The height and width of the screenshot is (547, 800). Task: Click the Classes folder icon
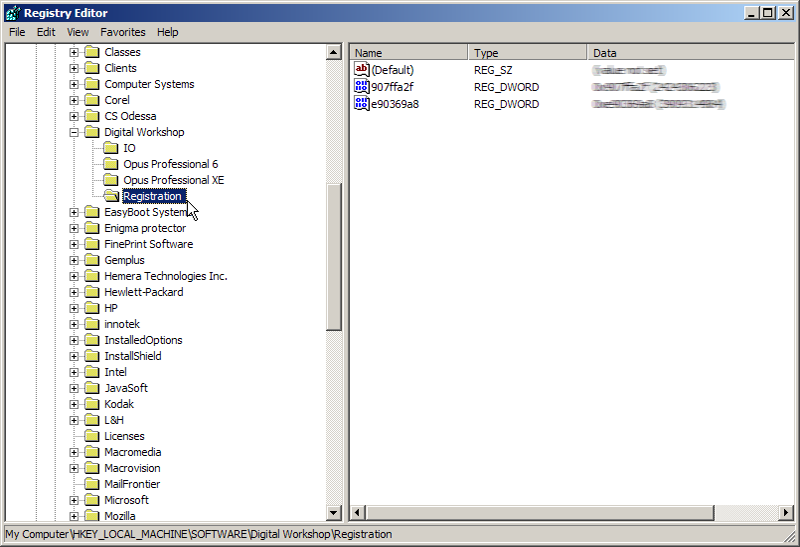tap(92, 52)
